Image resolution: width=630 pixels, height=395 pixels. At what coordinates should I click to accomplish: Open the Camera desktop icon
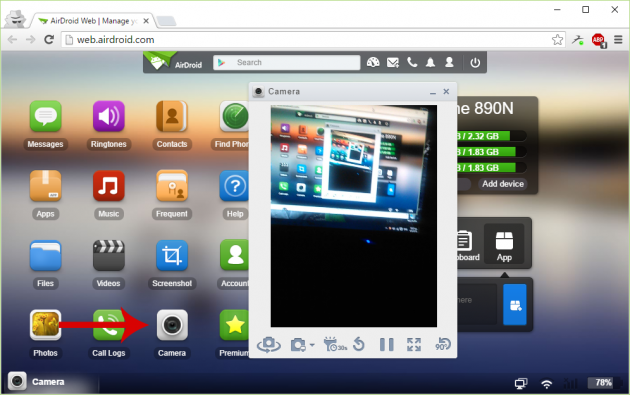pos(172,325)
